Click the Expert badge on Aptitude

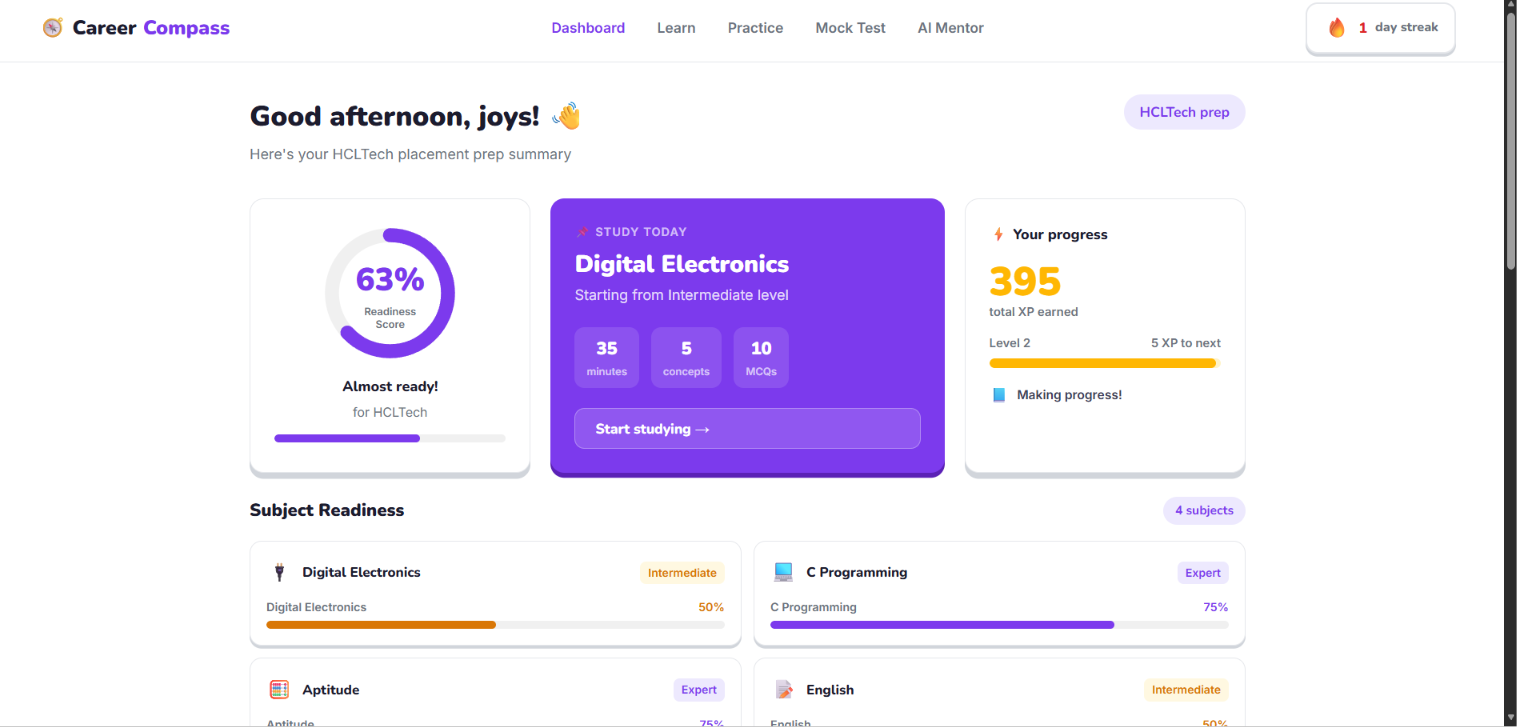pyautogui.click(x=699, y=690)
